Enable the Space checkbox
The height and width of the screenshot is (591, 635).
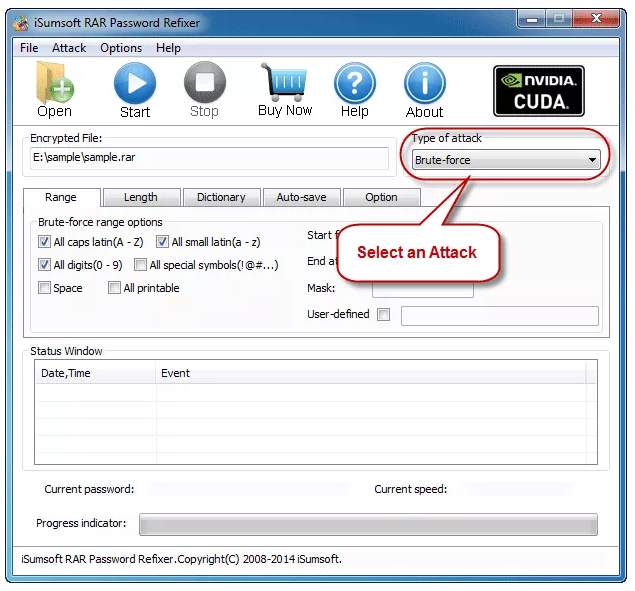(x=44, y=288)
